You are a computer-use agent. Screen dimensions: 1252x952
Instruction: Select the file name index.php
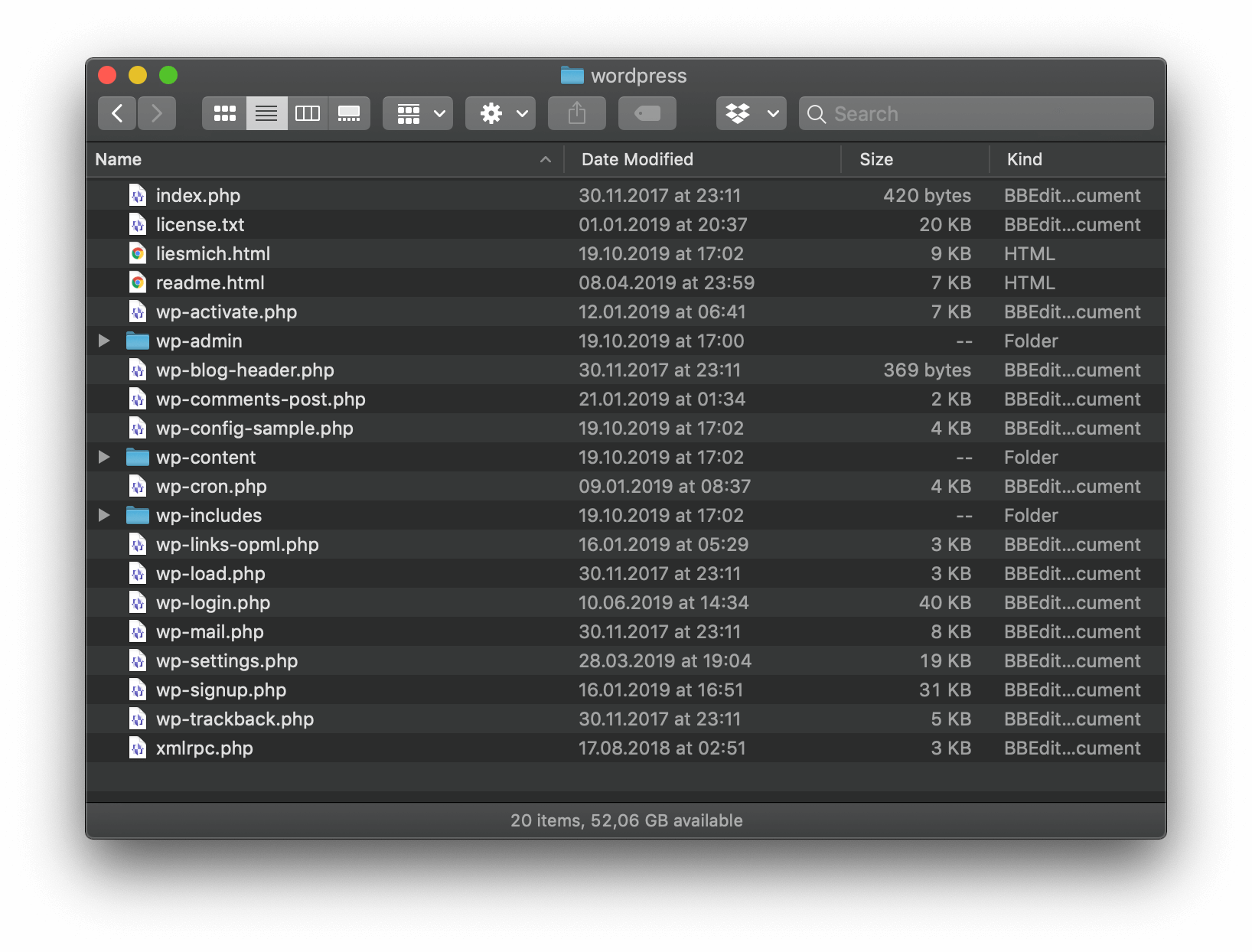pyautogui.click(x=198, y=196)
